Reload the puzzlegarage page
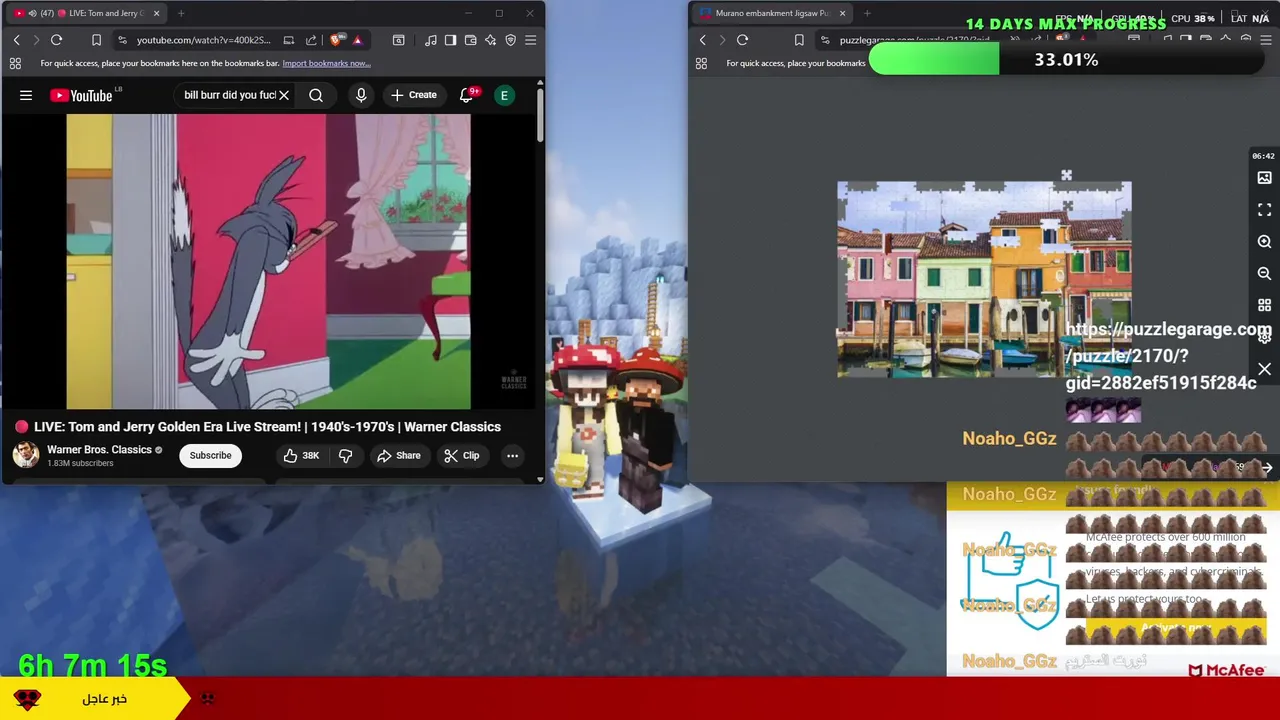Screen dimensions: 1280x720 pos(742,40)
